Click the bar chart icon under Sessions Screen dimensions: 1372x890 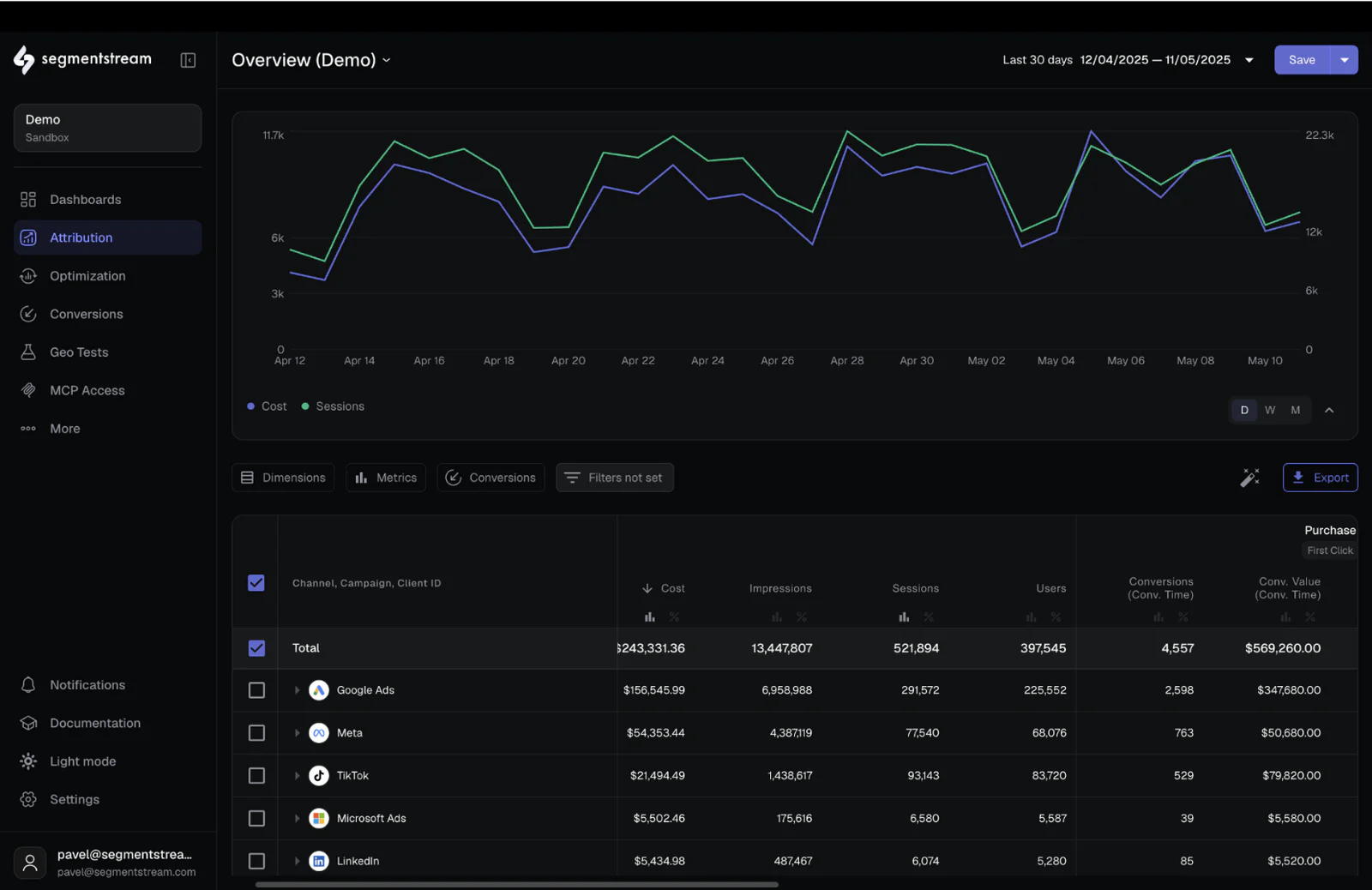(x=904, y=617)
